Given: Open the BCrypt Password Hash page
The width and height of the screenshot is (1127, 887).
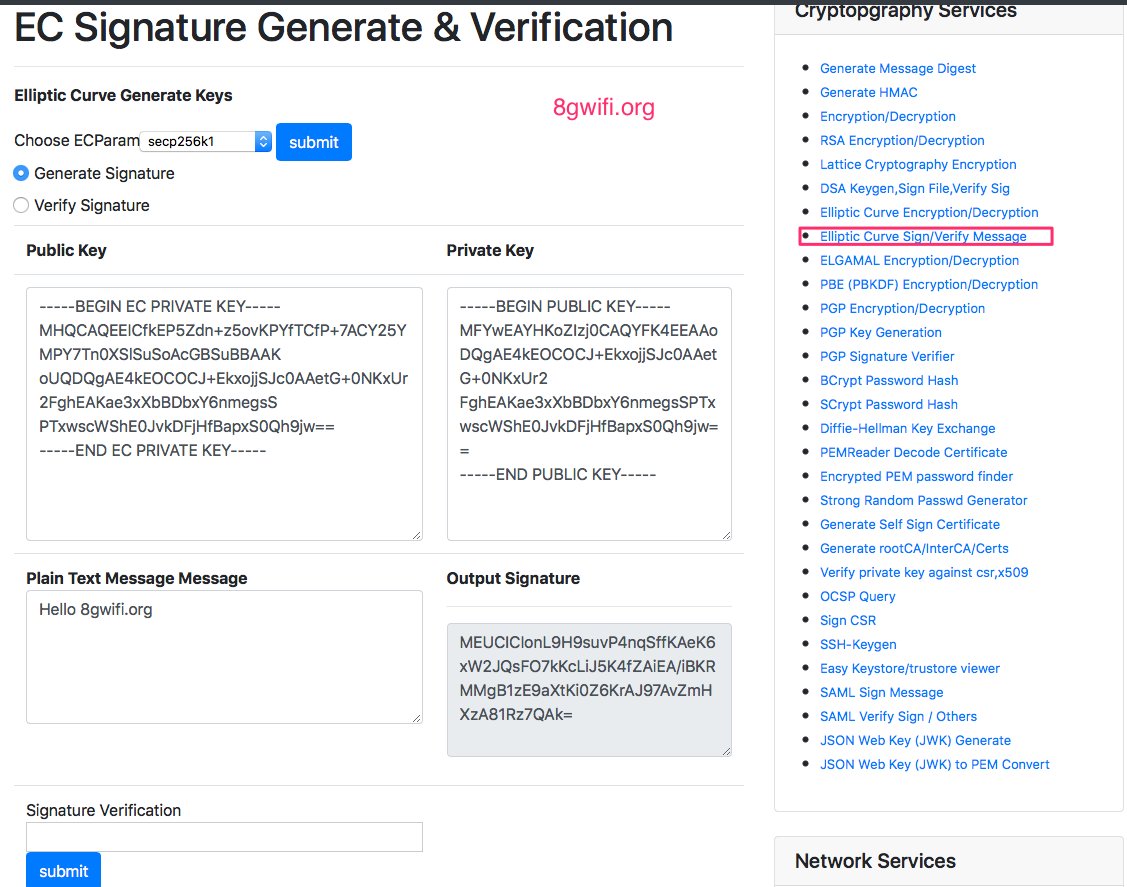Looking at the screenshot, I should point(889,380).
